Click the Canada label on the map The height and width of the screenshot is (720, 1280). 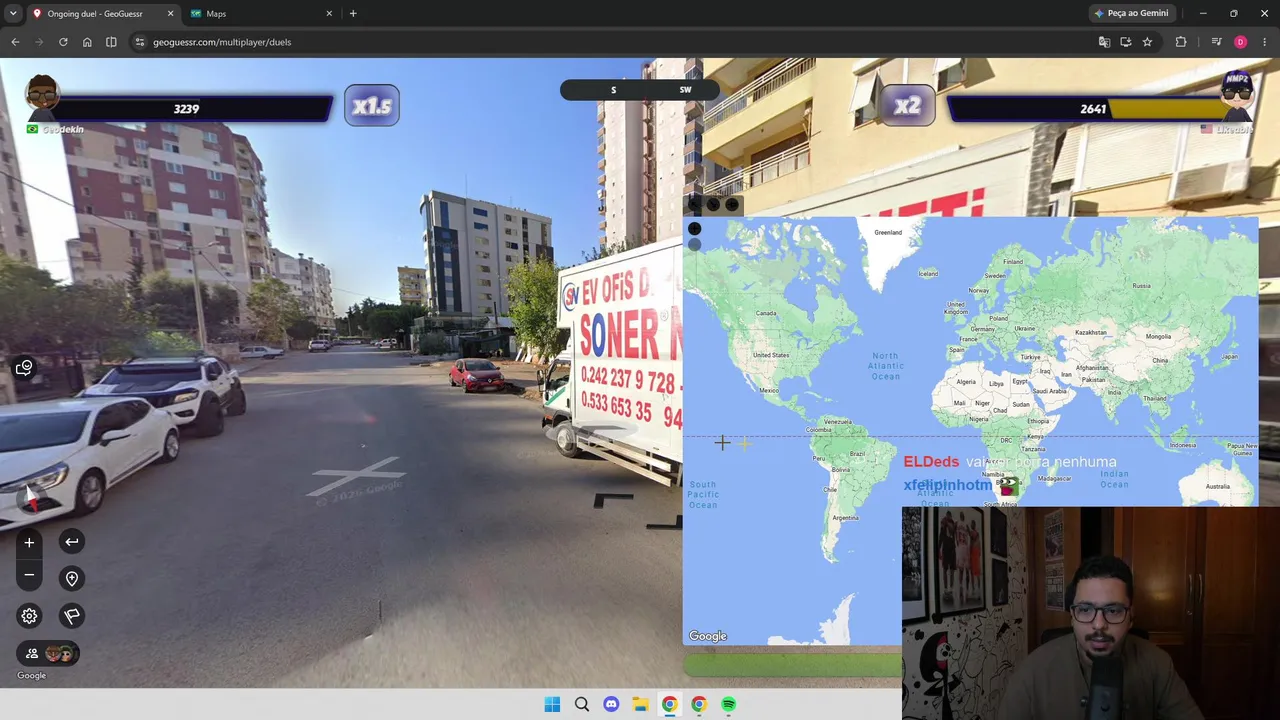coord(766,313)
